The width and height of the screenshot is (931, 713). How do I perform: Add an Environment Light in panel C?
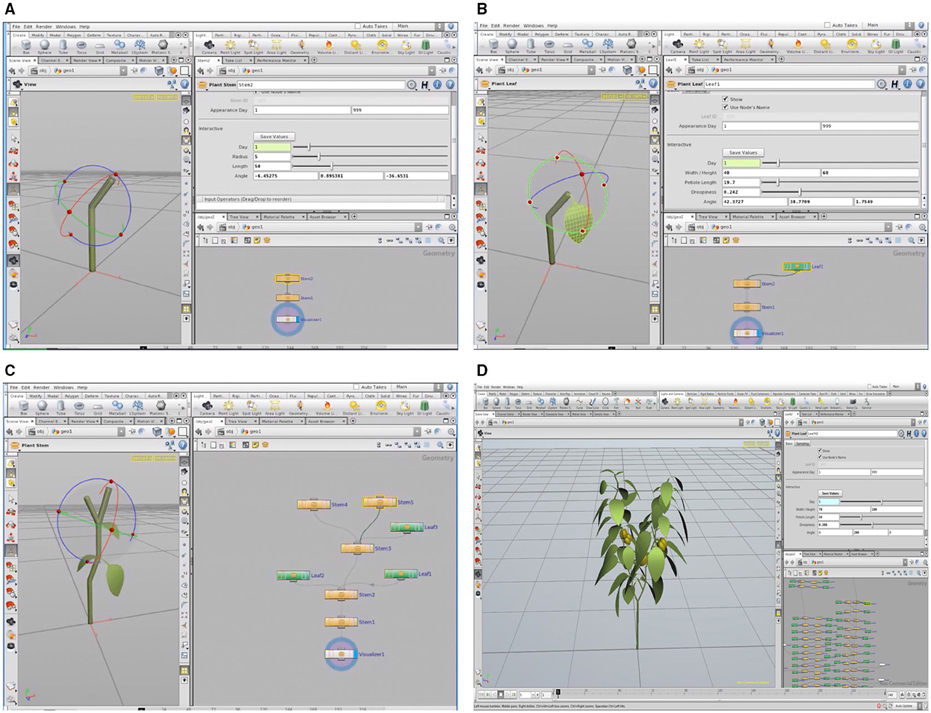tap(381, 407)
